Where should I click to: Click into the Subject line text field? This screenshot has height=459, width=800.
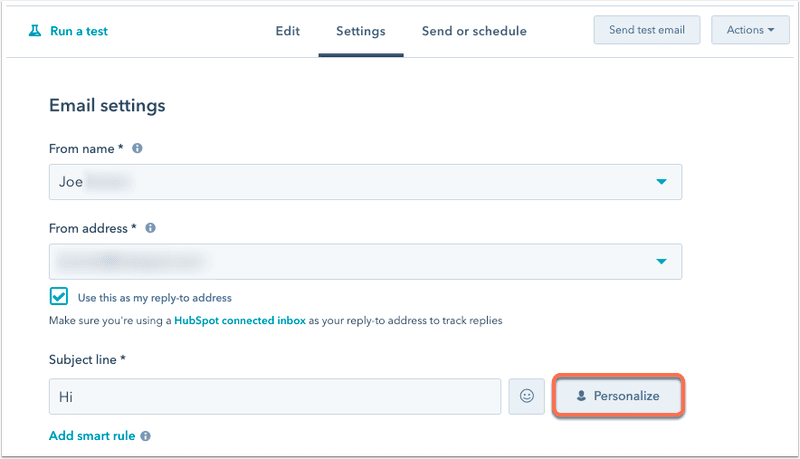275,396
